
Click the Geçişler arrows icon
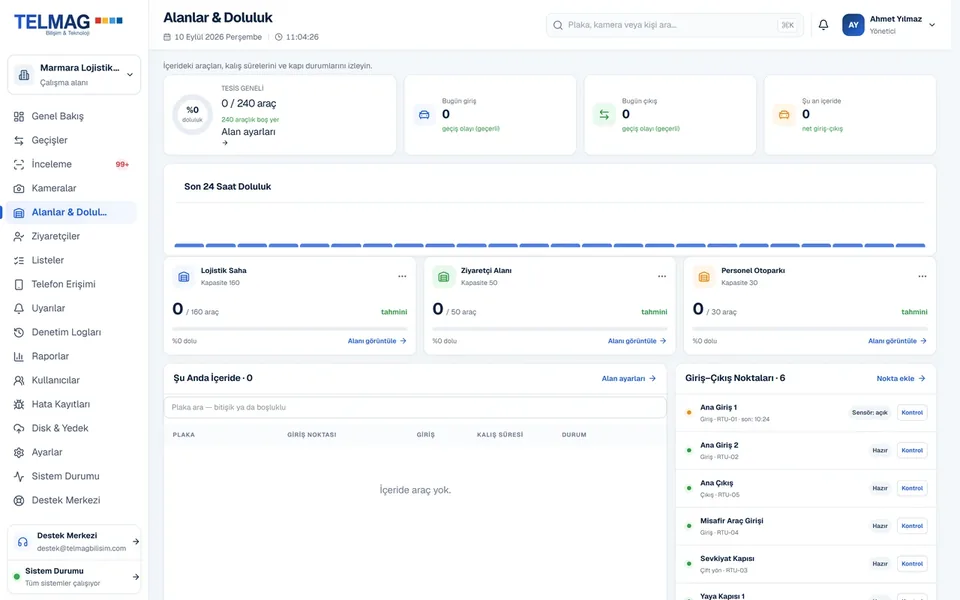[19, 140]
